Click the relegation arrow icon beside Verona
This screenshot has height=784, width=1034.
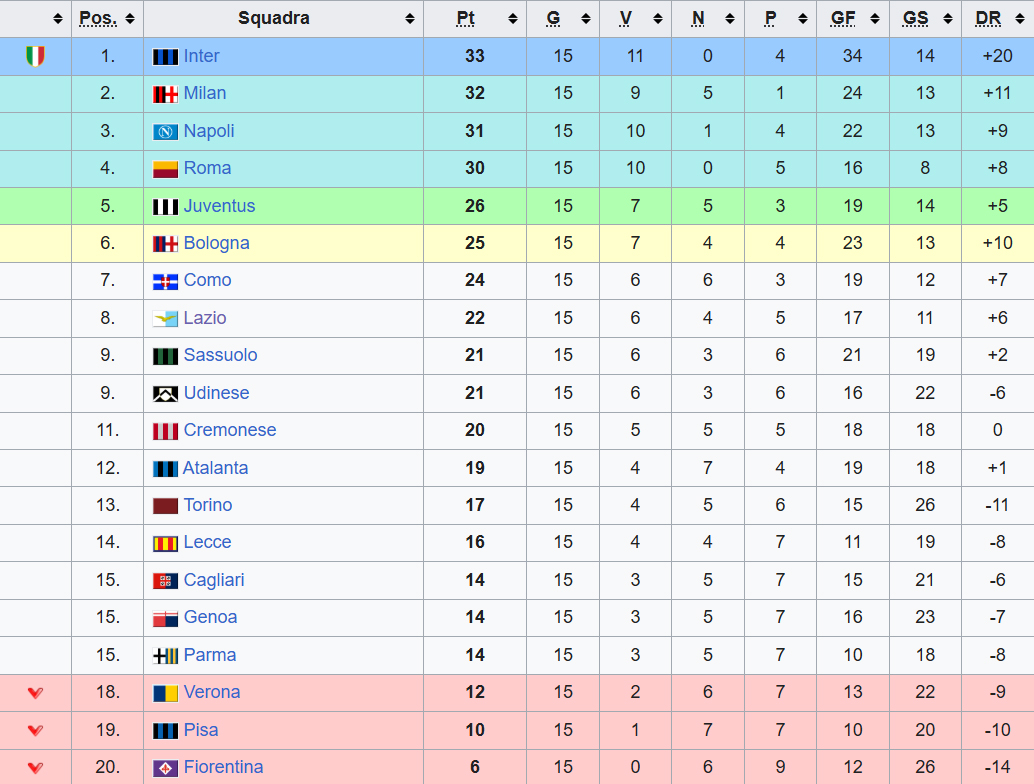[x=35, y=692]
